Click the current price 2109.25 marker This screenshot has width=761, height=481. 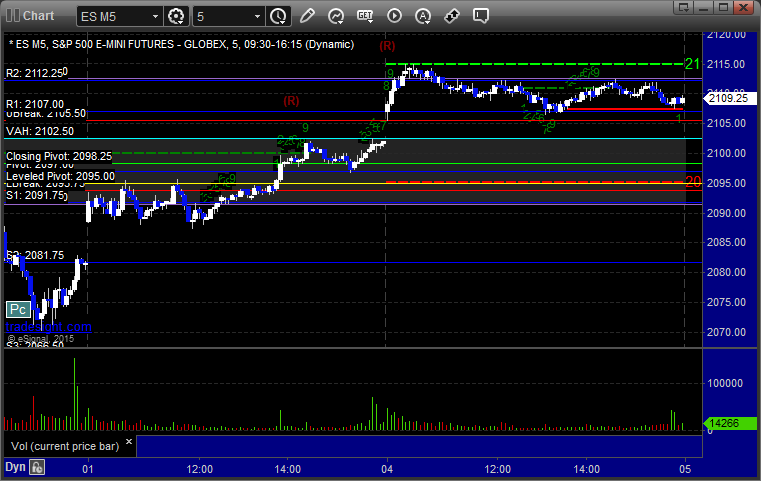(728, 99)
